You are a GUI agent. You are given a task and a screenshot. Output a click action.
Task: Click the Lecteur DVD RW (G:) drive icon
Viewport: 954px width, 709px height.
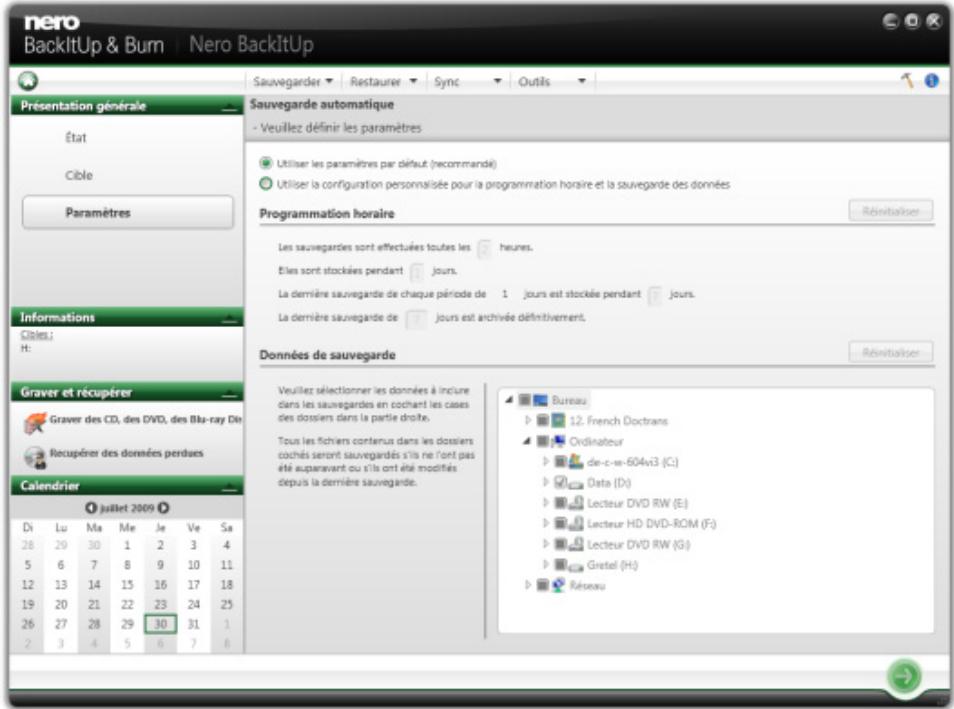click(x=576, y=544)
